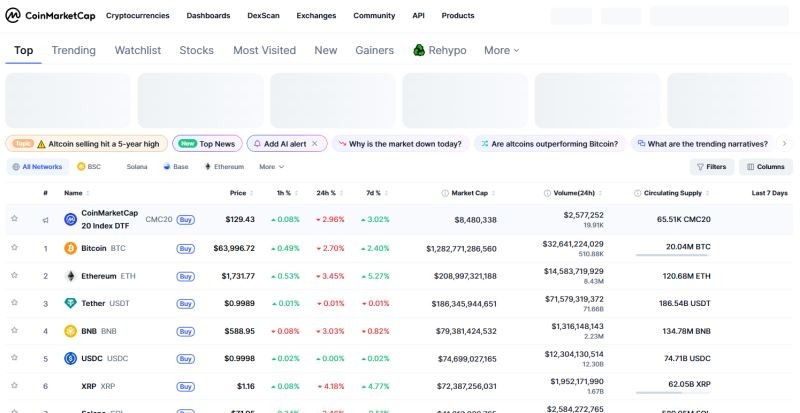
Task: Click the CoinMarketCap logo
Action: (50, 15)
